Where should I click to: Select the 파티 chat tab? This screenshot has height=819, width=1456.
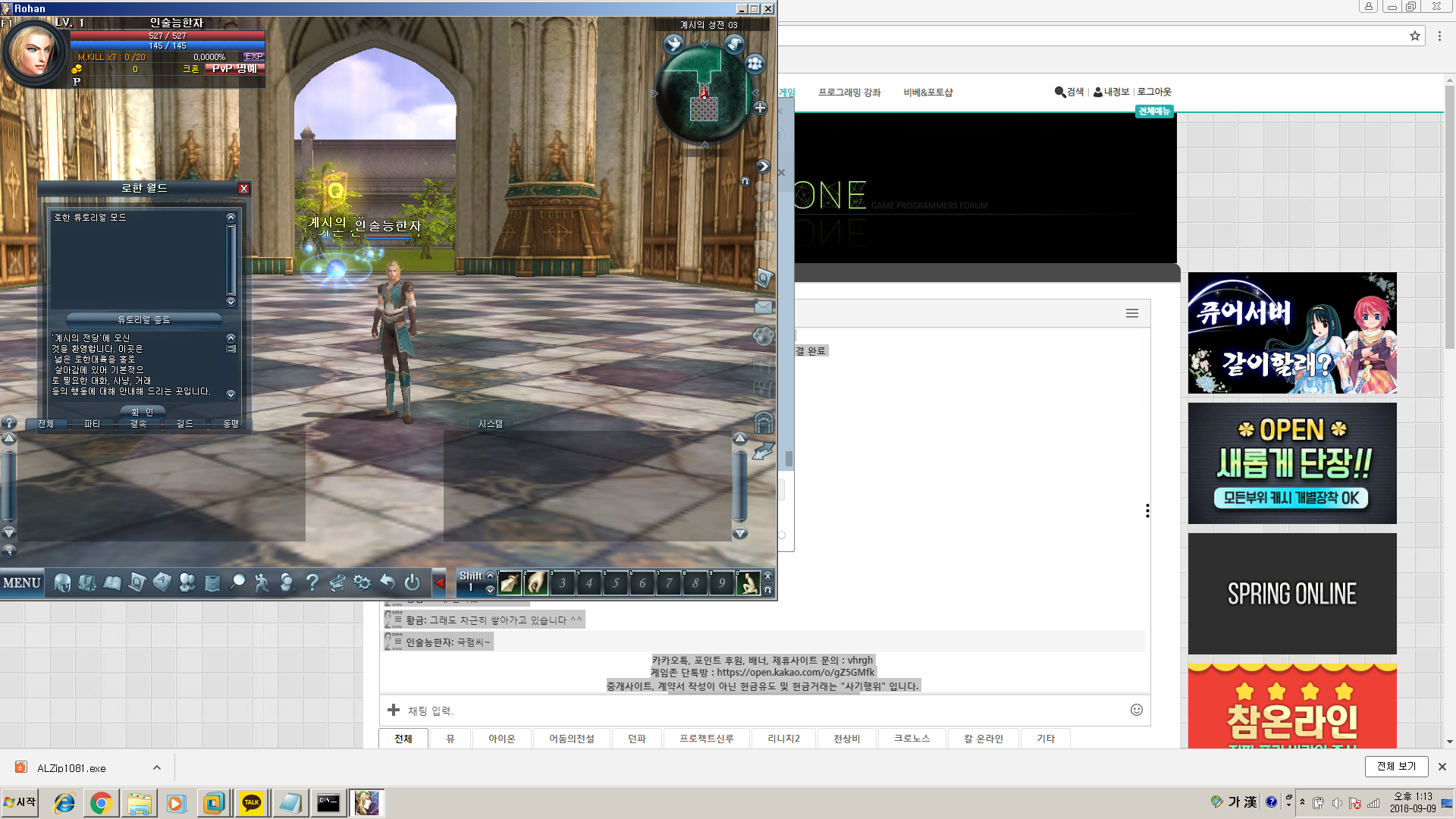tap(92, 424)
